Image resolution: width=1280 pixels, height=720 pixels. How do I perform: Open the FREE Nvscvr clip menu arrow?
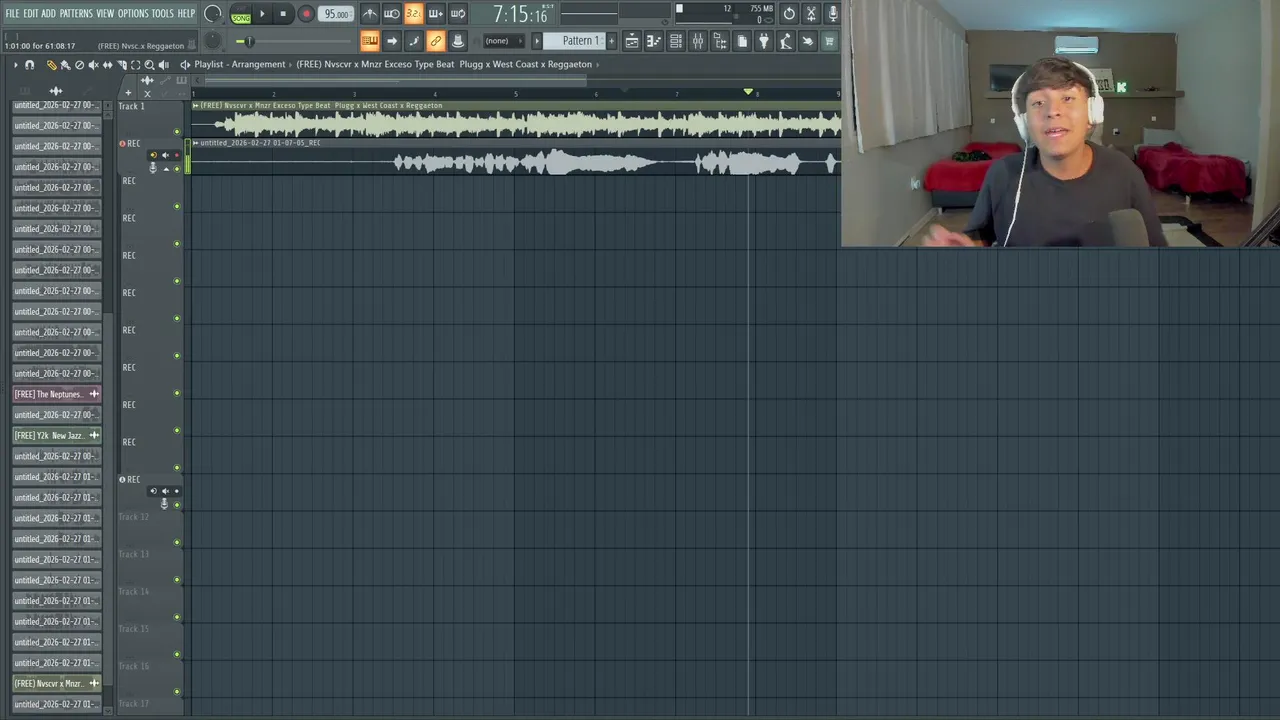coord(195,105)
